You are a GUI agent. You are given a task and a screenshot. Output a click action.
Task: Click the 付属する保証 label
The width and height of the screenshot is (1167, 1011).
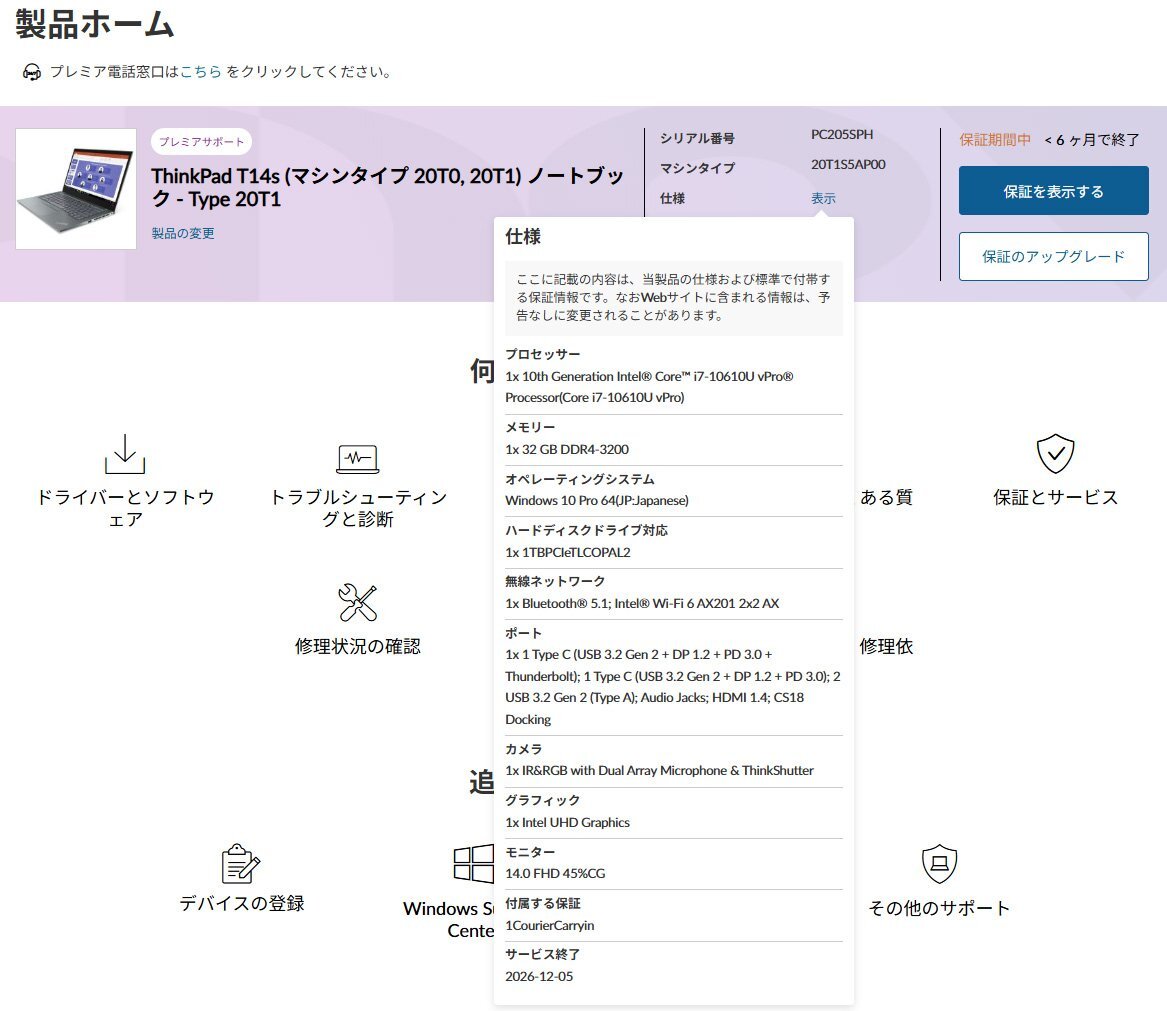(543, 903)
